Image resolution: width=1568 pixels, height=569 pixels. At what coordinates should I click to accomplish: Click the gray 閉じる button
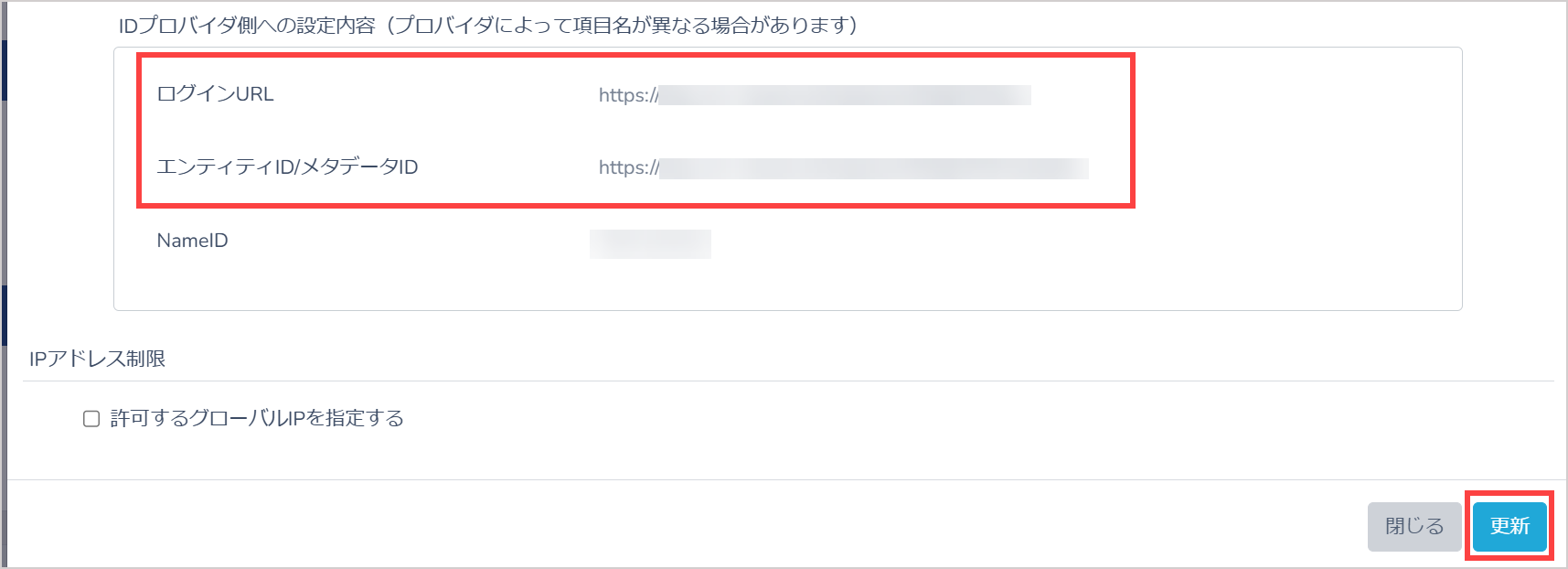1414,526
